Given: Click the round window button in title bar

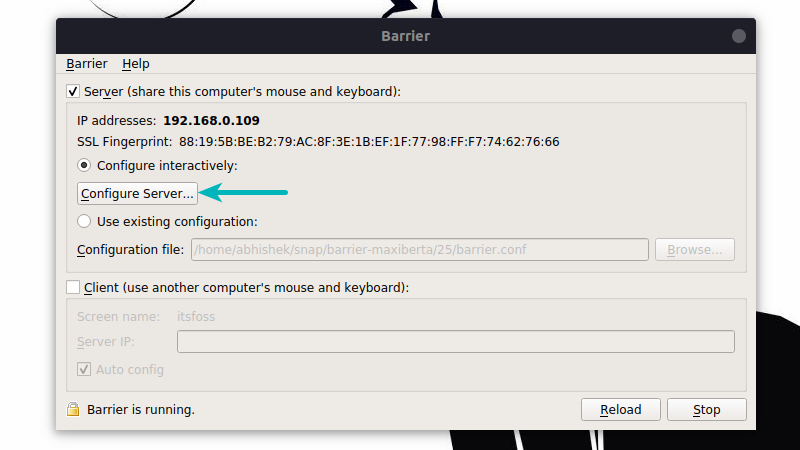Looking at the screenshot, I should pos(738,36).
